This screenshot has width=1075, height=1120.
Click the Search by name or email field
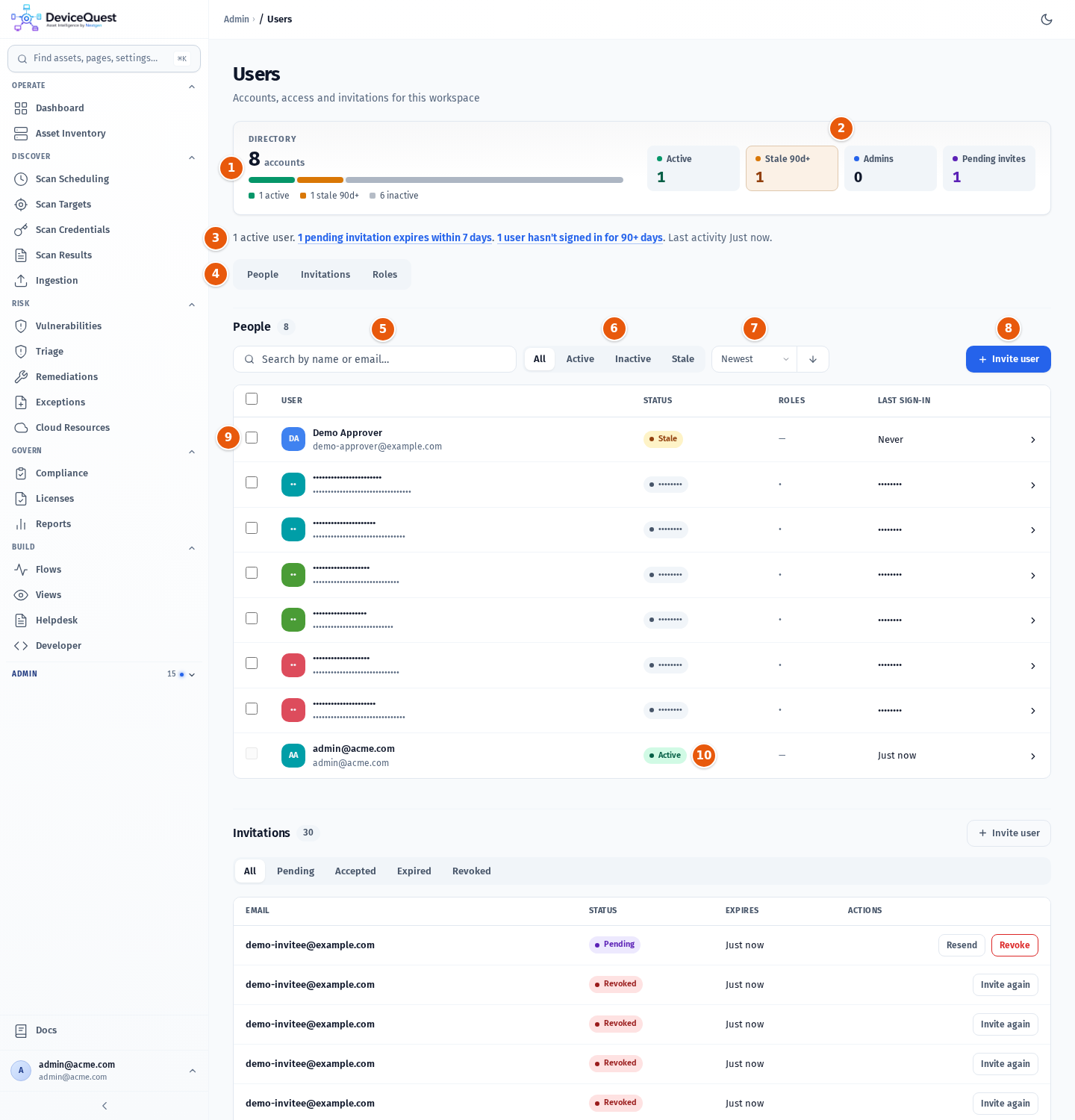375,359
